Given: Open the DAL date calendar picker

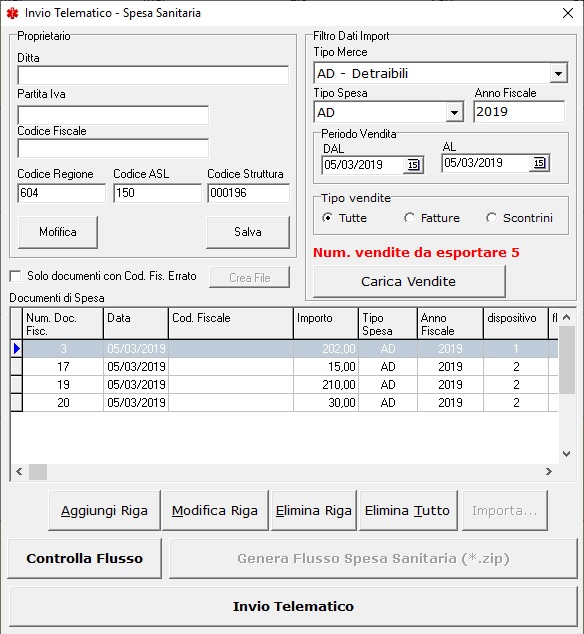Looking at the screenshot, I should click(413, 165).
